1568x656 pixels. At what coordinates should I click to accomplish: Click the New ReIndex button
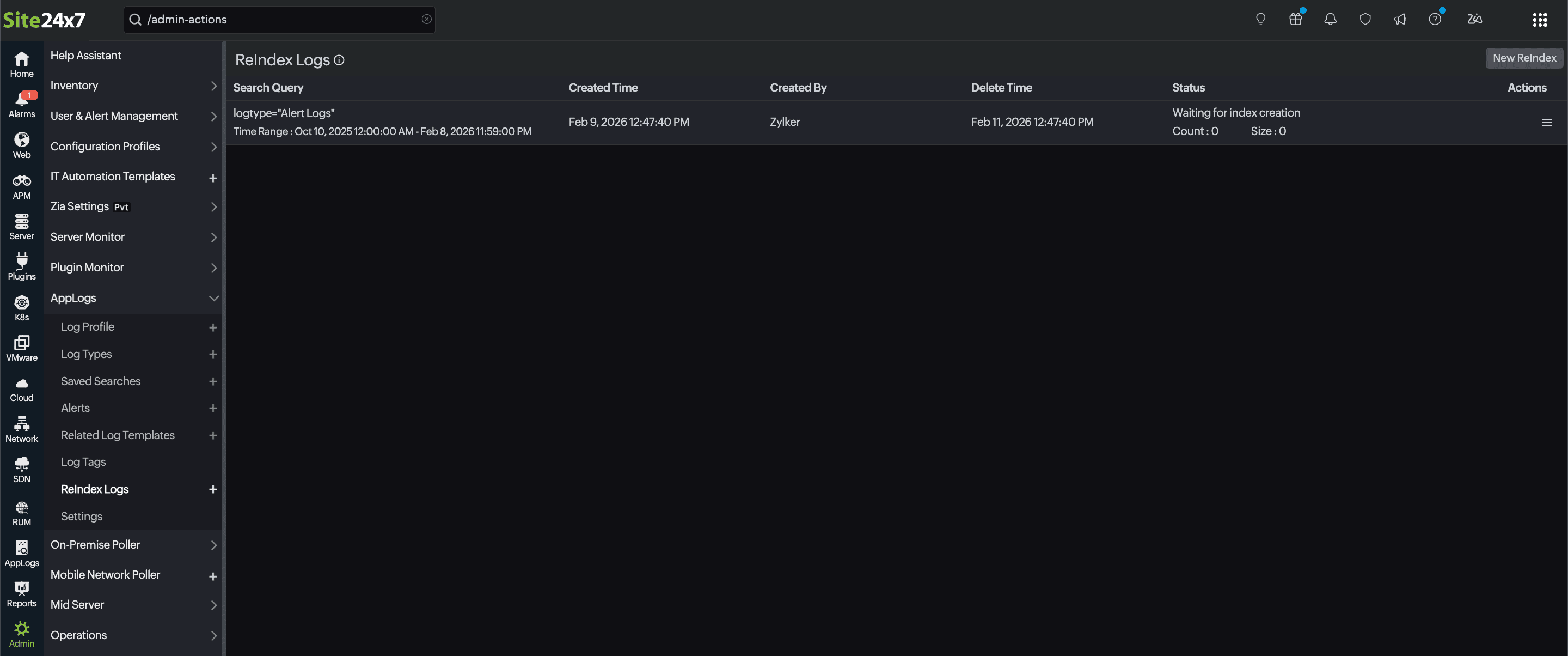(1524, 58)
